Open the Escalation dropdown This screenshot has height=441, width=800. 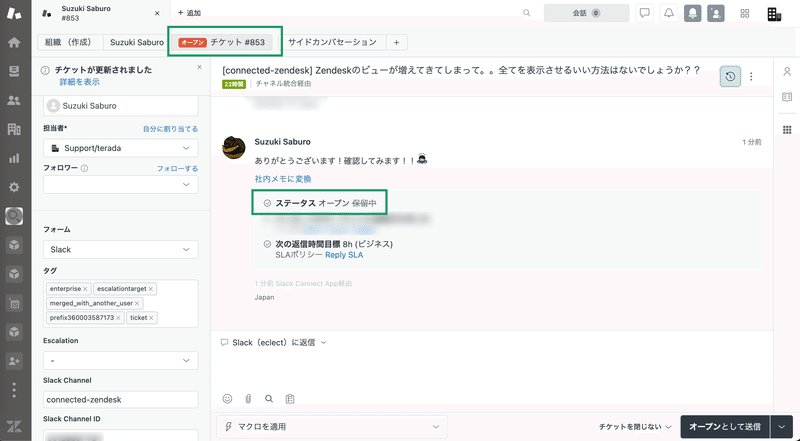point(121,360)
